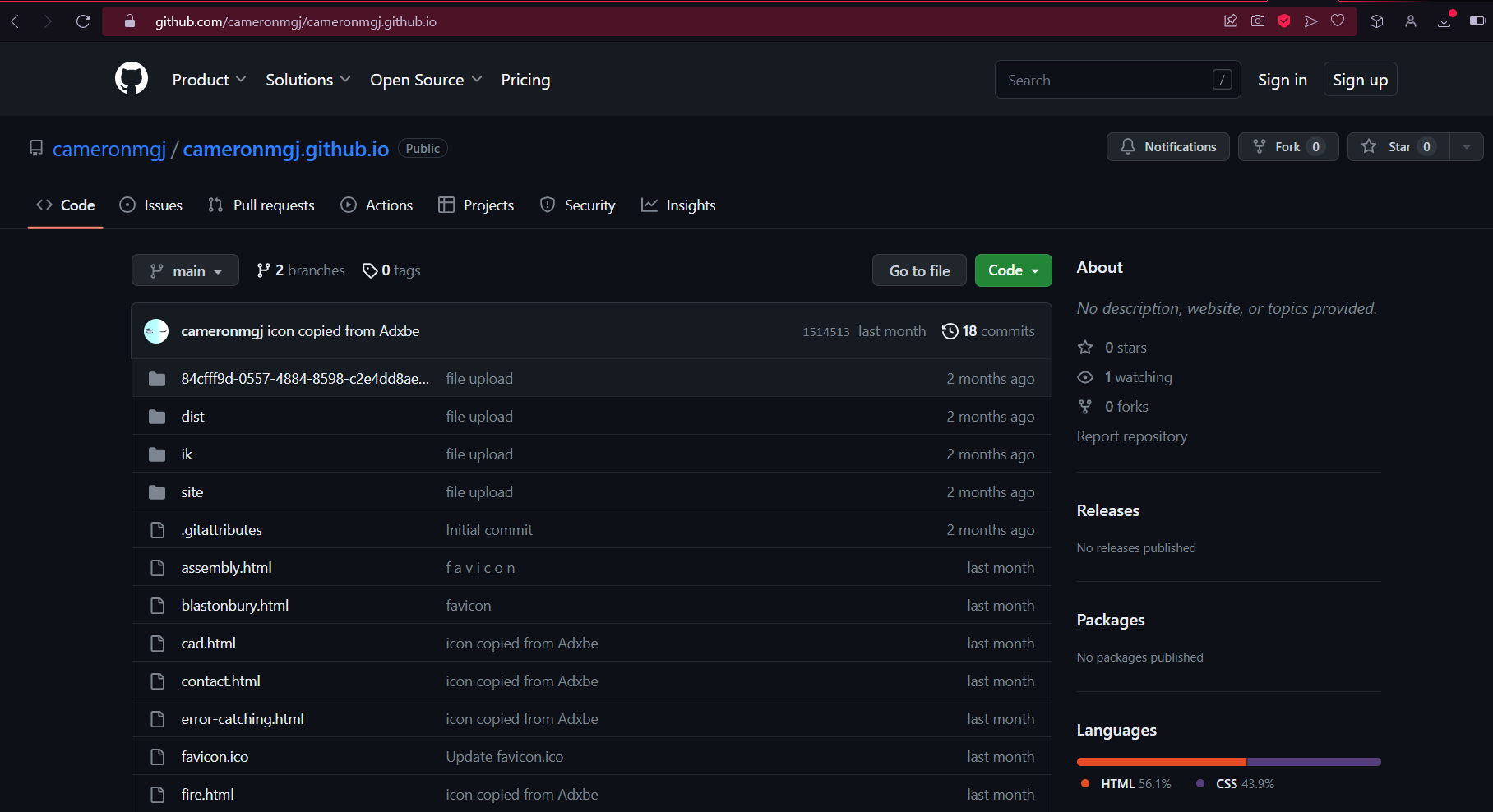
Task: Click the snapshot camera icon in the address bar
Action: [1258, 21]
